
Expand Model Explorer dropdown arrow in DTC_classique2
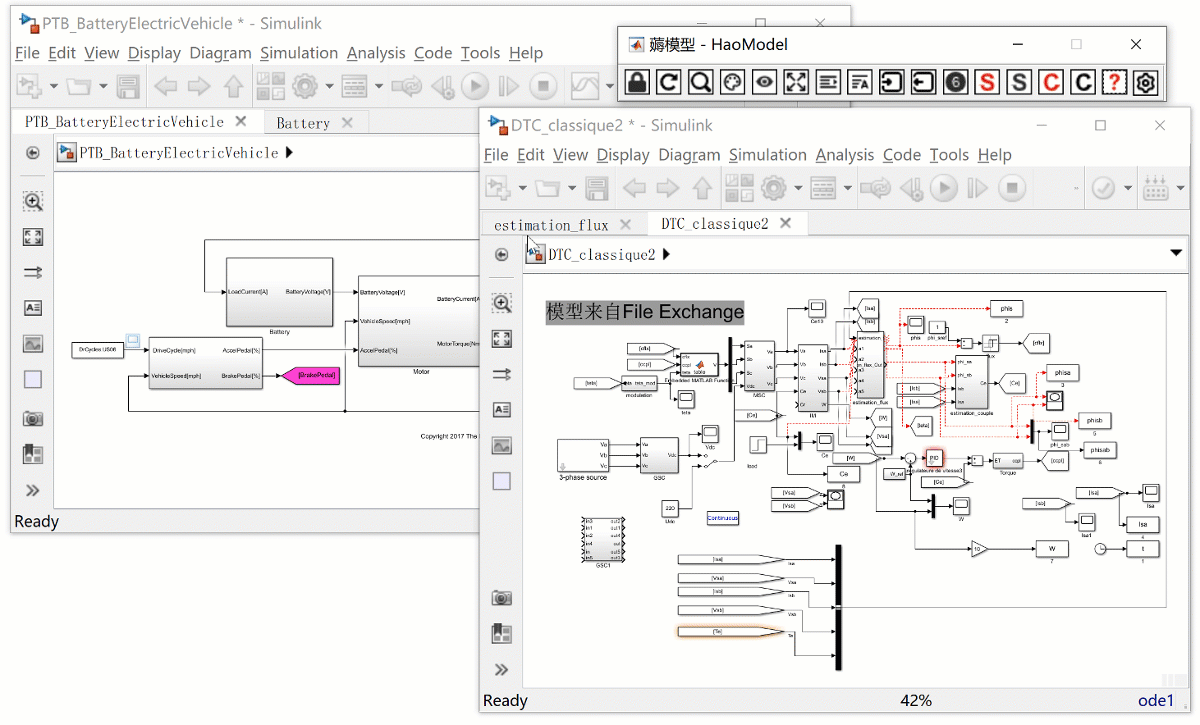coord(848,188)
